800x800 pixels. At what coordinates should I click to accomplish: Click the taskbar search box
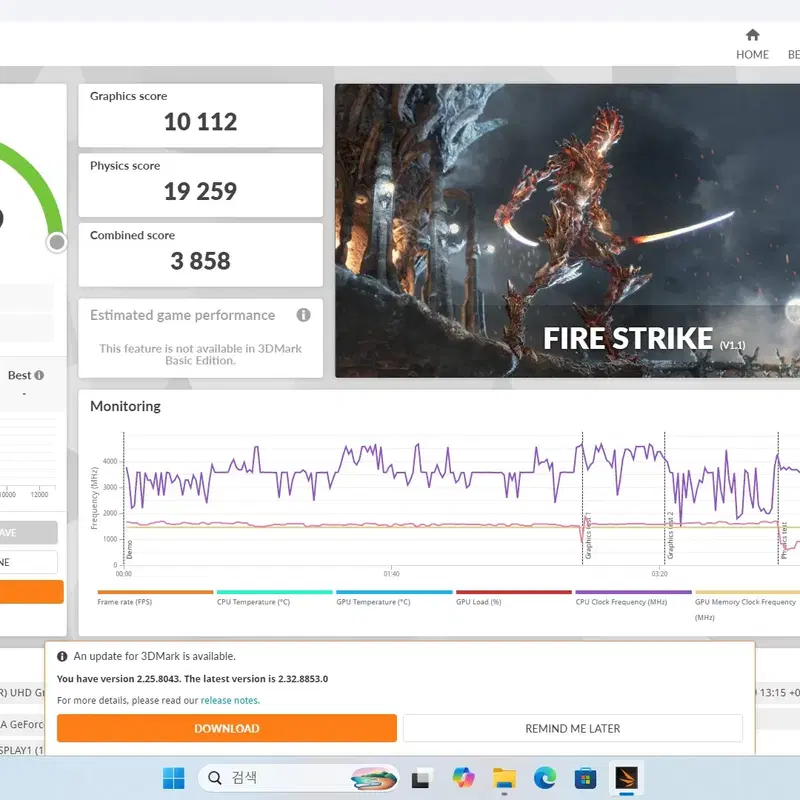point(298,778)
